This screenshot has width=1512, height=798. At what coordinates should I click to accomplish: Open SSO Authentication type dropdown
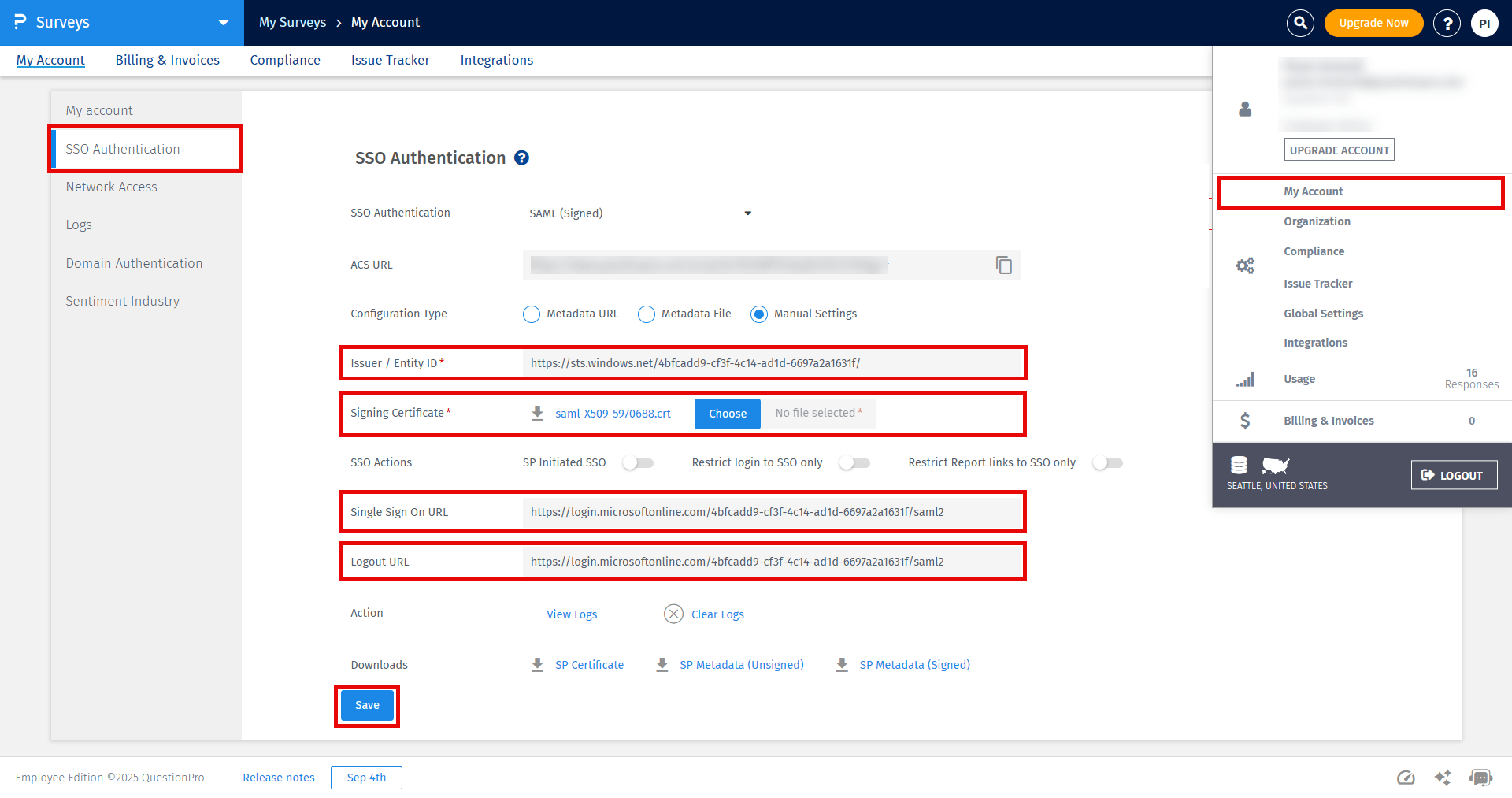(x=640, y=213)
